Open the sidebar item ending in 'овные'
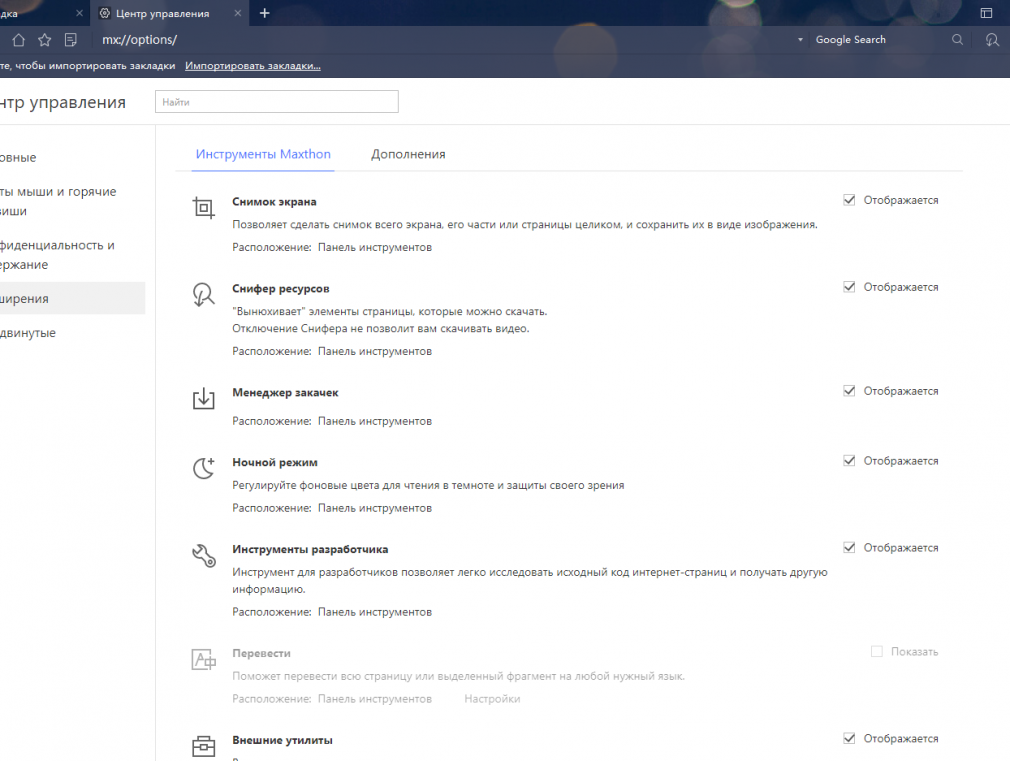 [18, 157]
